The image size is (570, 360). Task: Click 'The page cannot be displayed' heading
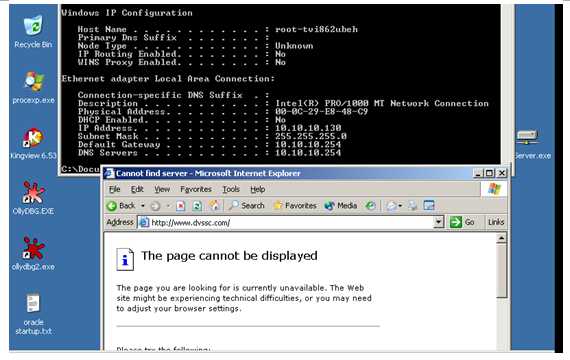229,256
